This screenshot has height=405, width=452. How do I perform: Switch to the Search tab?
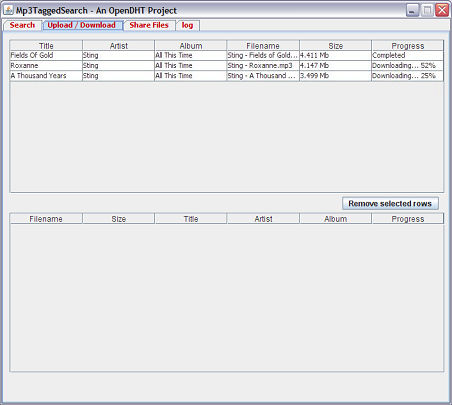point(22,25)
